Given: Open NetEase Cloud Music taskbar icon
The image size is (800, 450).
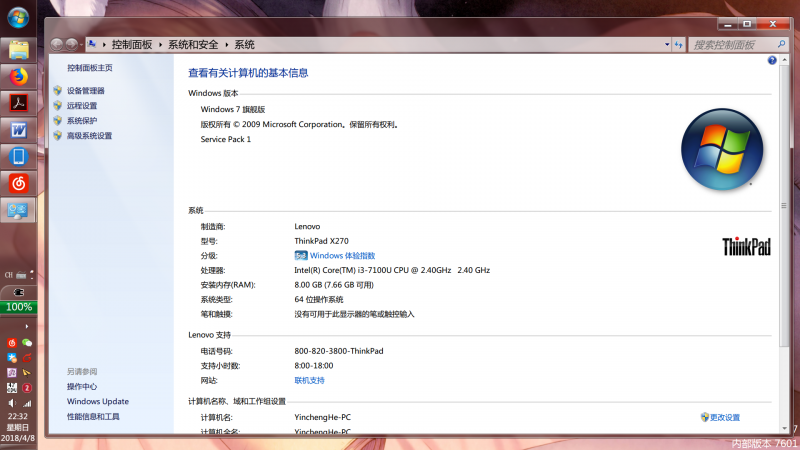Looking at the screenshot, I should 18,183.
